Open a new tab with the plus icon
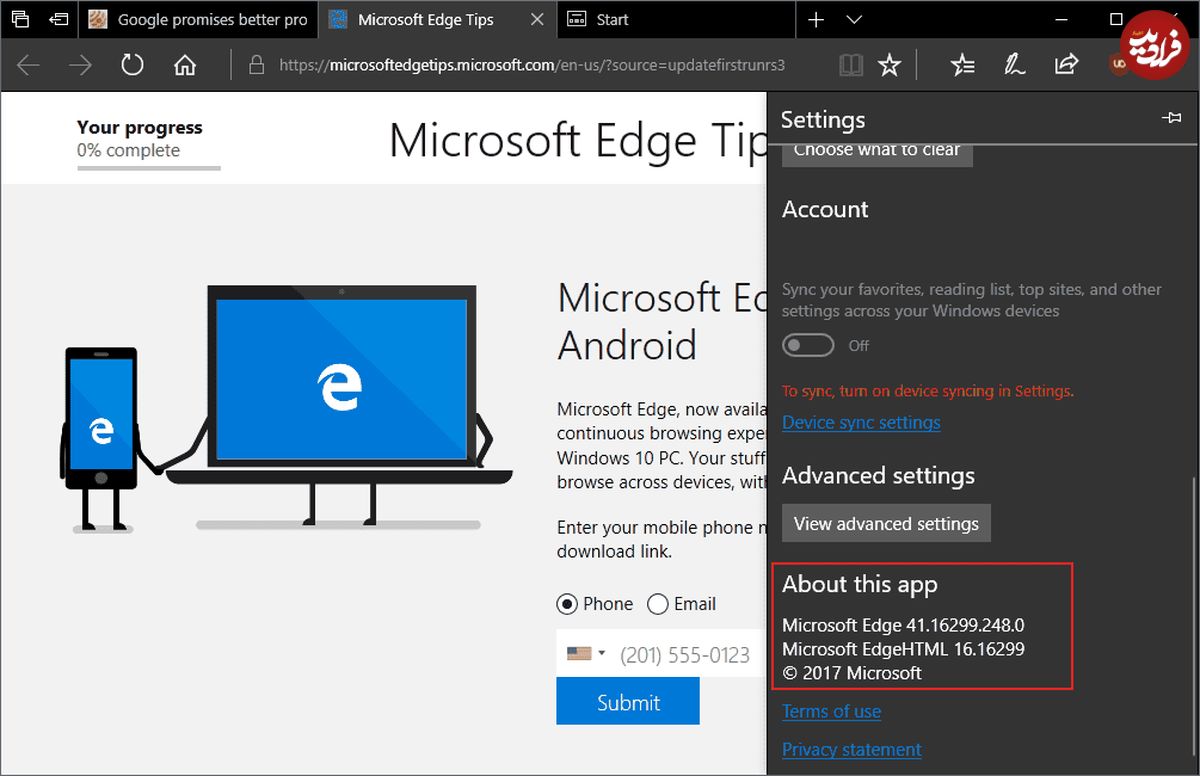This screenshot has width=1200, height=776. click(x=816, y=19)
